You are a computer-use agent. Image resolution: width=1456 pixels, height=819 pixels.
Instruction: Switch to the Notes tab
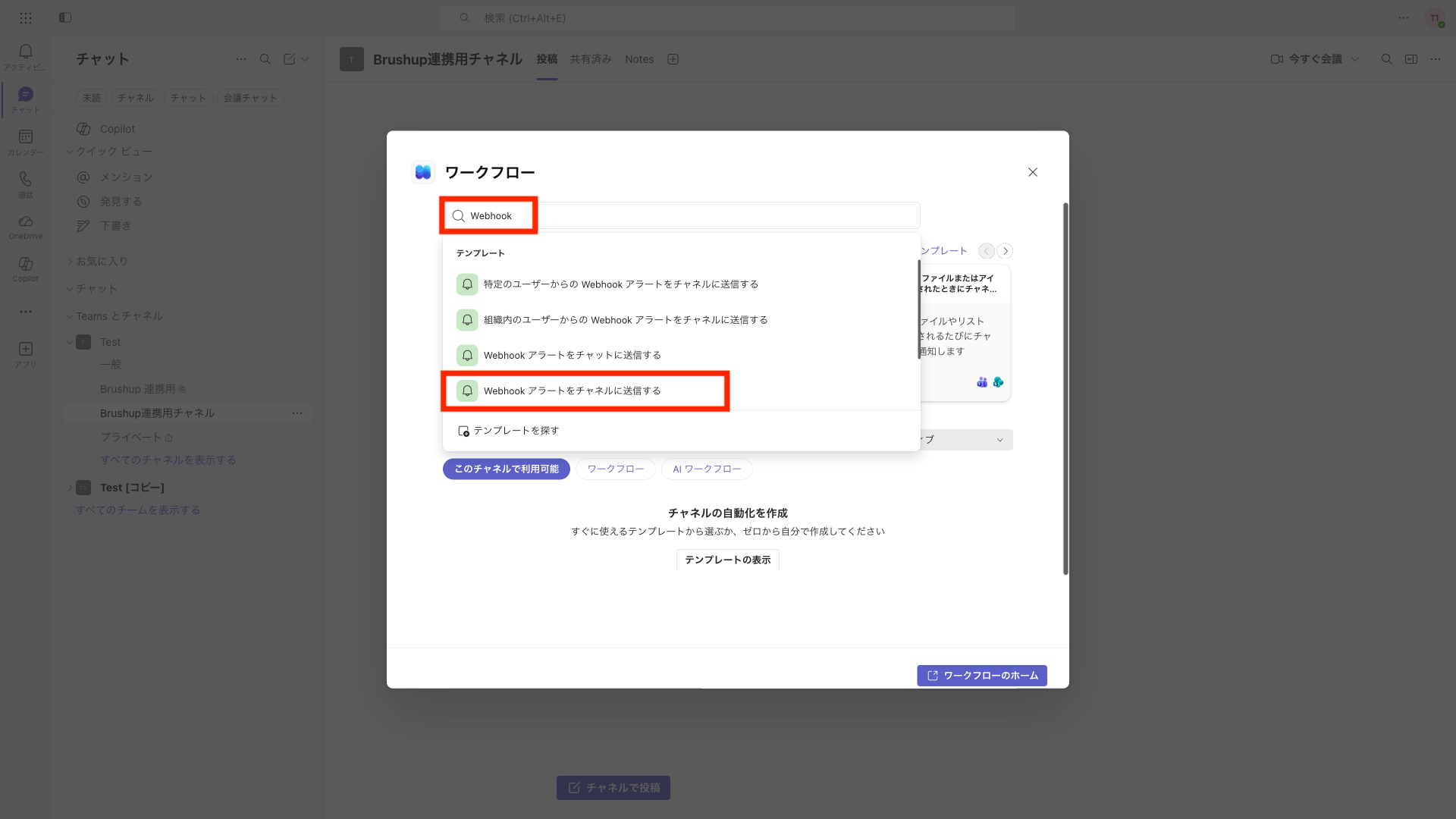(x=639, y=59)
